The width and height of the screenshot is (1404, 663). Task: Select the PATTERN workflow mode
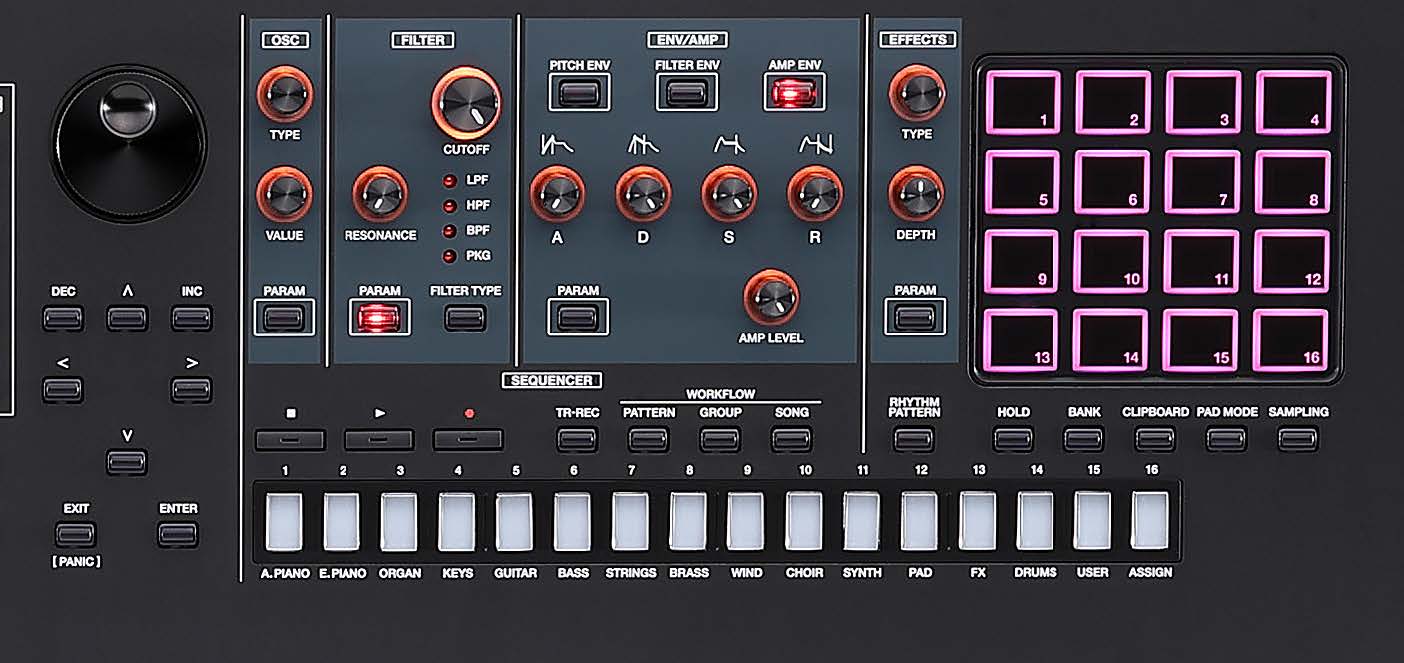pos(648,439)
